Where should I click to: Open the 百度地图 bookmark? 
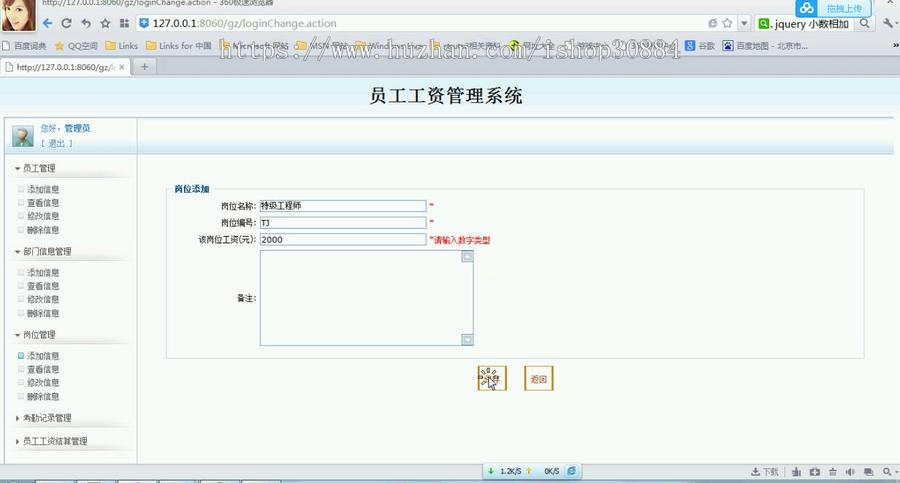coord(765,46)
